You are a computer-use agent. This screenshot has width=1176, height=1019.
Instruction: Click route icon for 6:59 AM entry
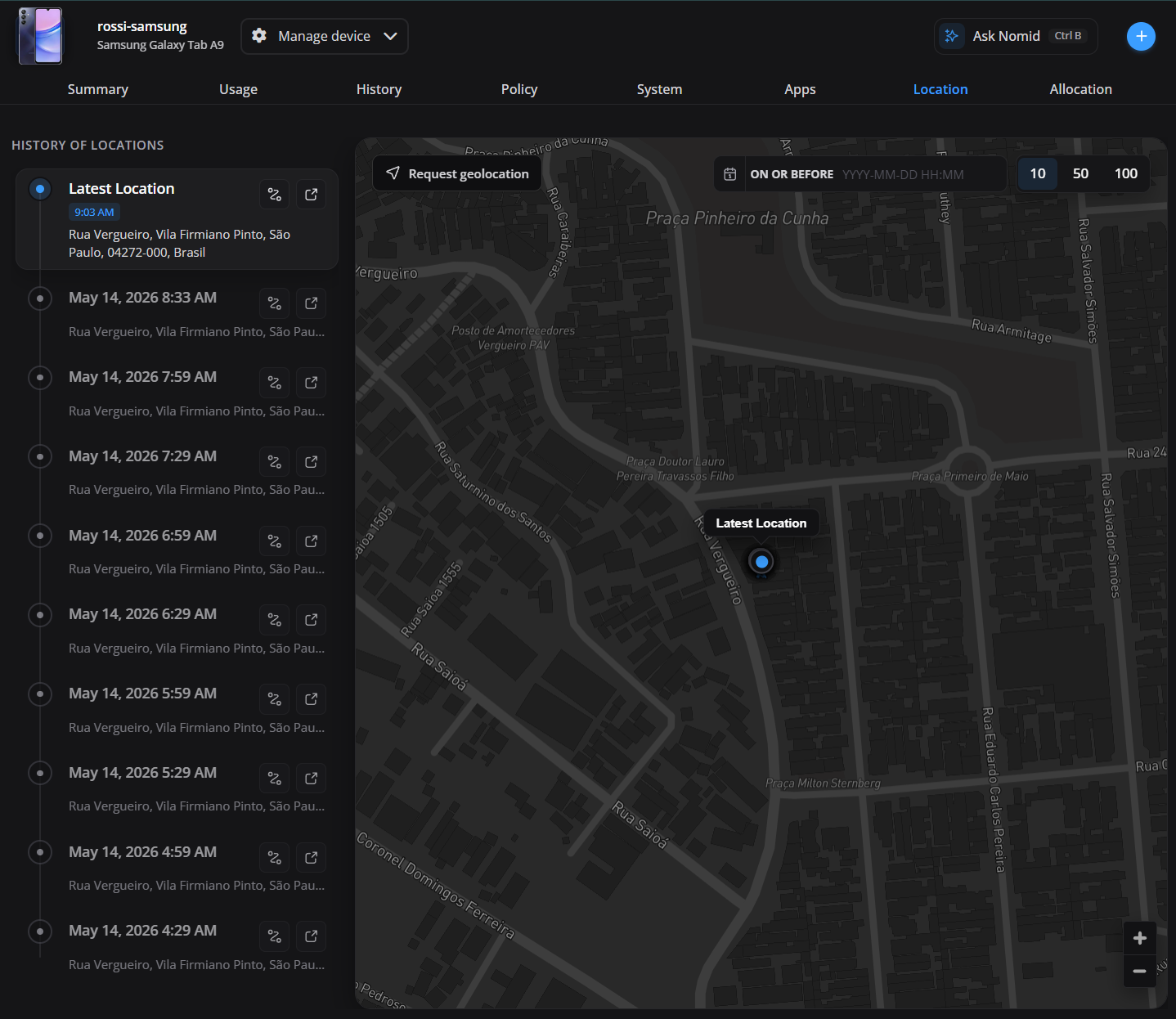[275, 541]
